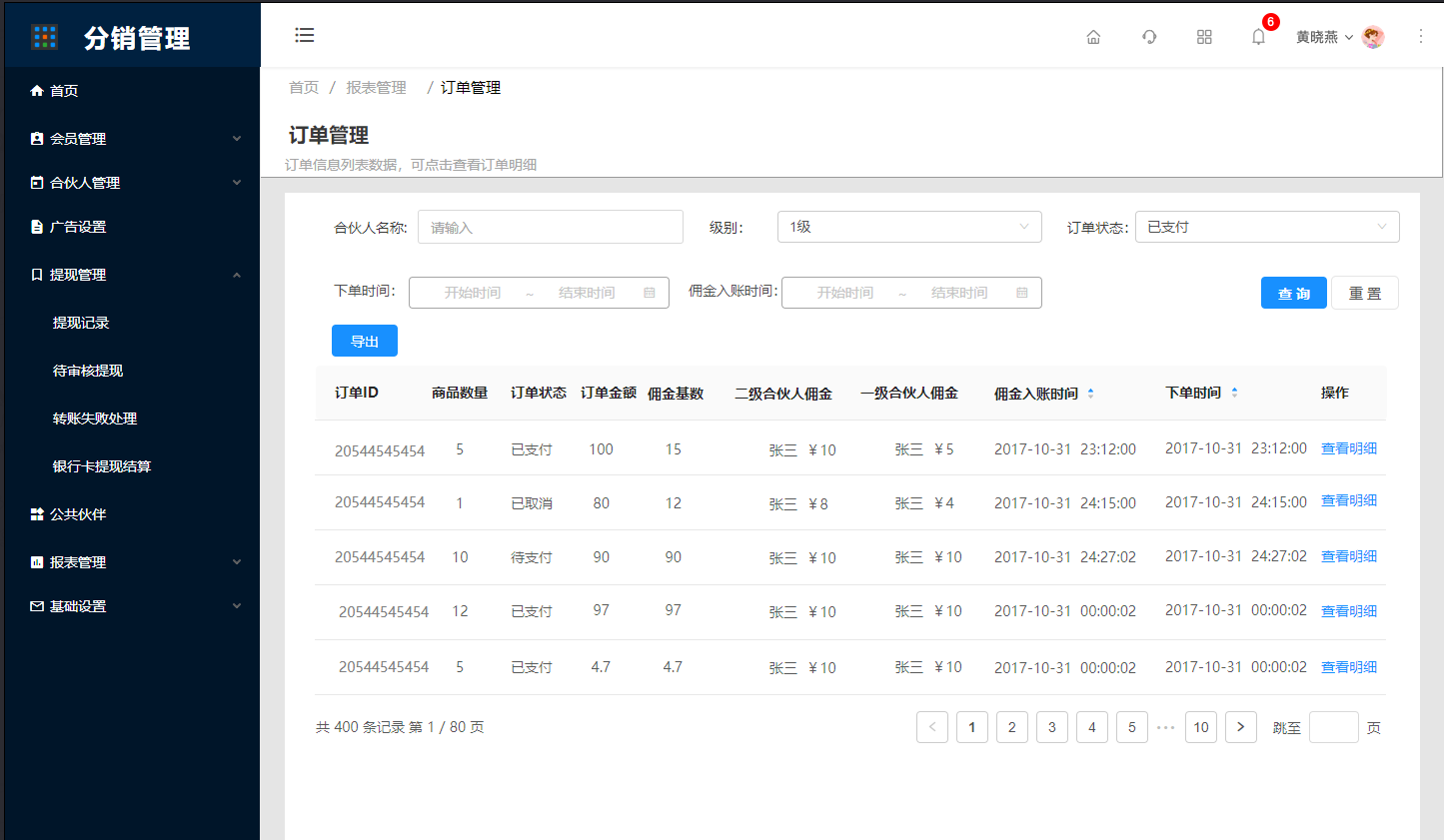
Task: Click 报表管理 breadcrumb link
Action: (376, 88)
